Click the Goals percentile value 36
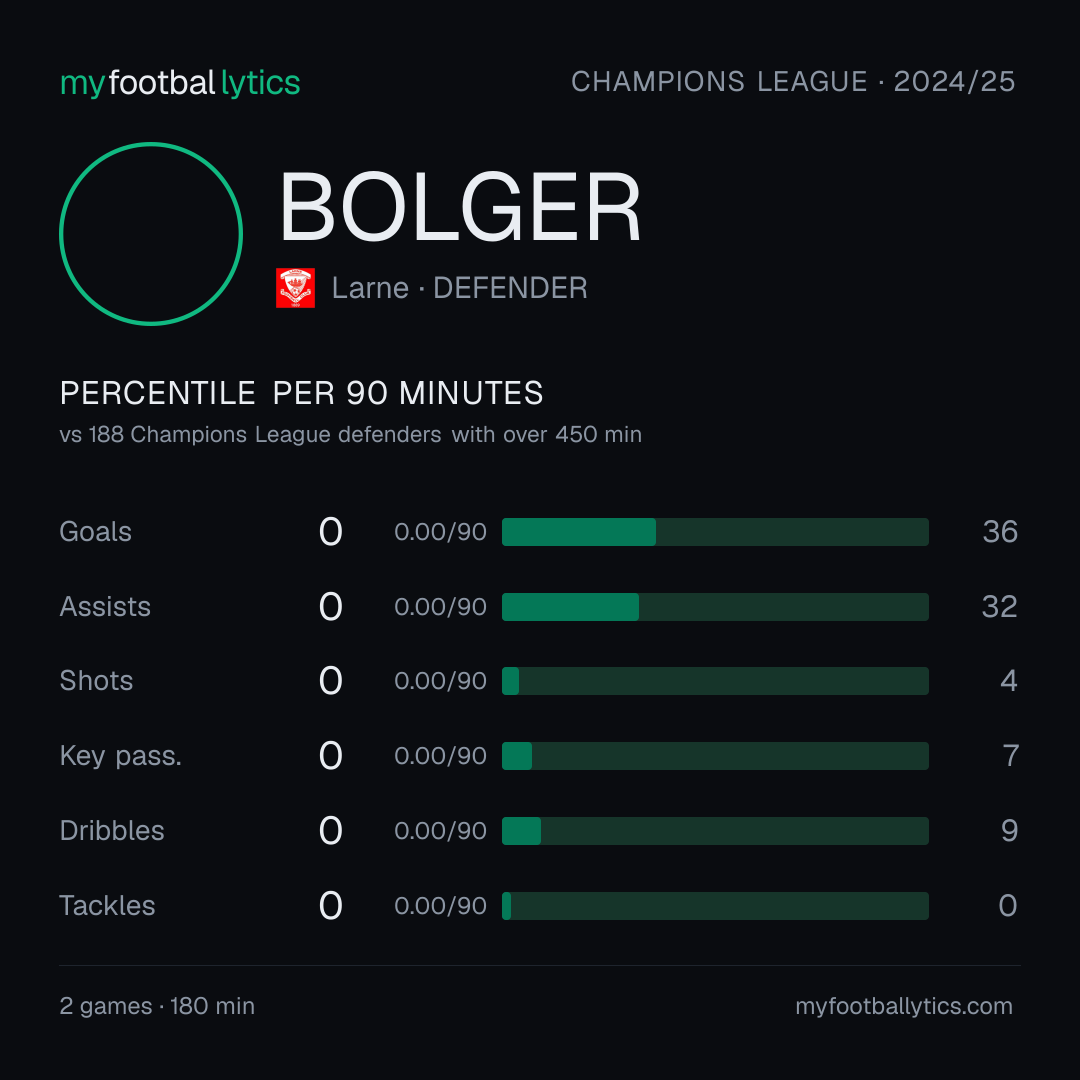 coord(1000,532)
